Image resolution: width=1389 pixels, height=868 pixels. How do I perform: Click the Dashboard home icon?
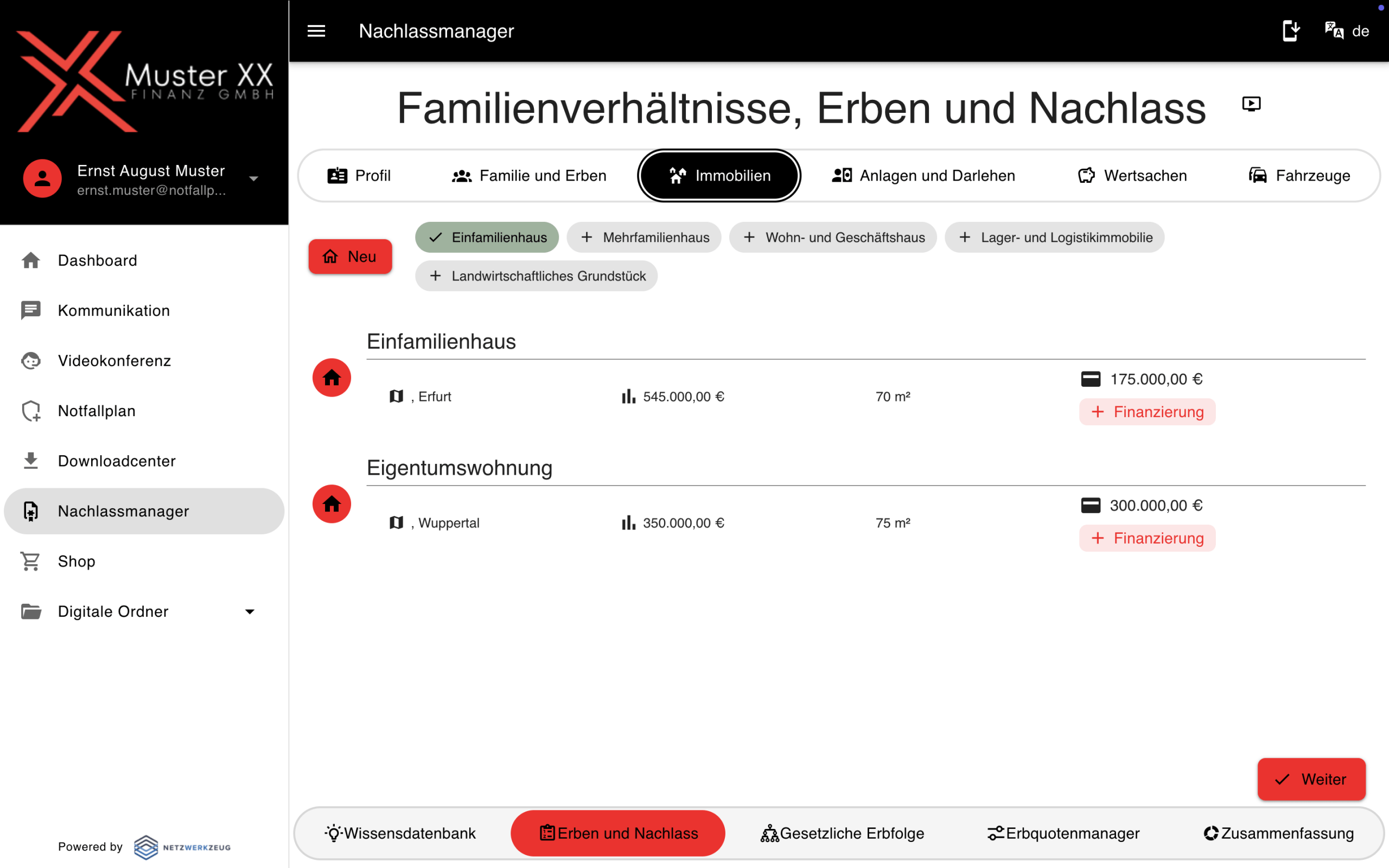(x=31, y=260)
